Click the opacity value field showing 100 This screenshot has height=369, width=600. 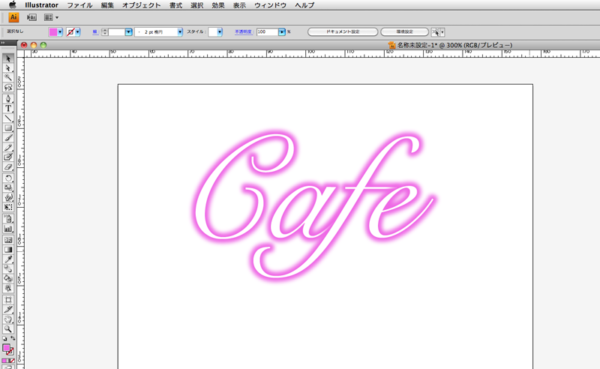(x=267, y=32)
